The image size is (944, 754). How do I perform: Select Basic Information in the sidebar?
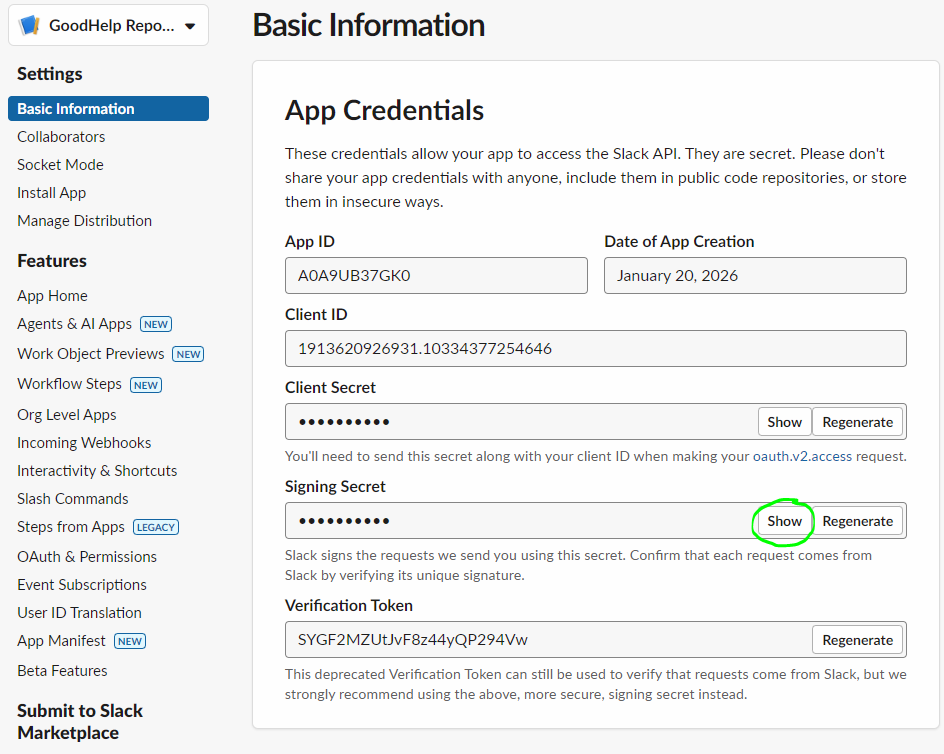[x=76, y=109]
